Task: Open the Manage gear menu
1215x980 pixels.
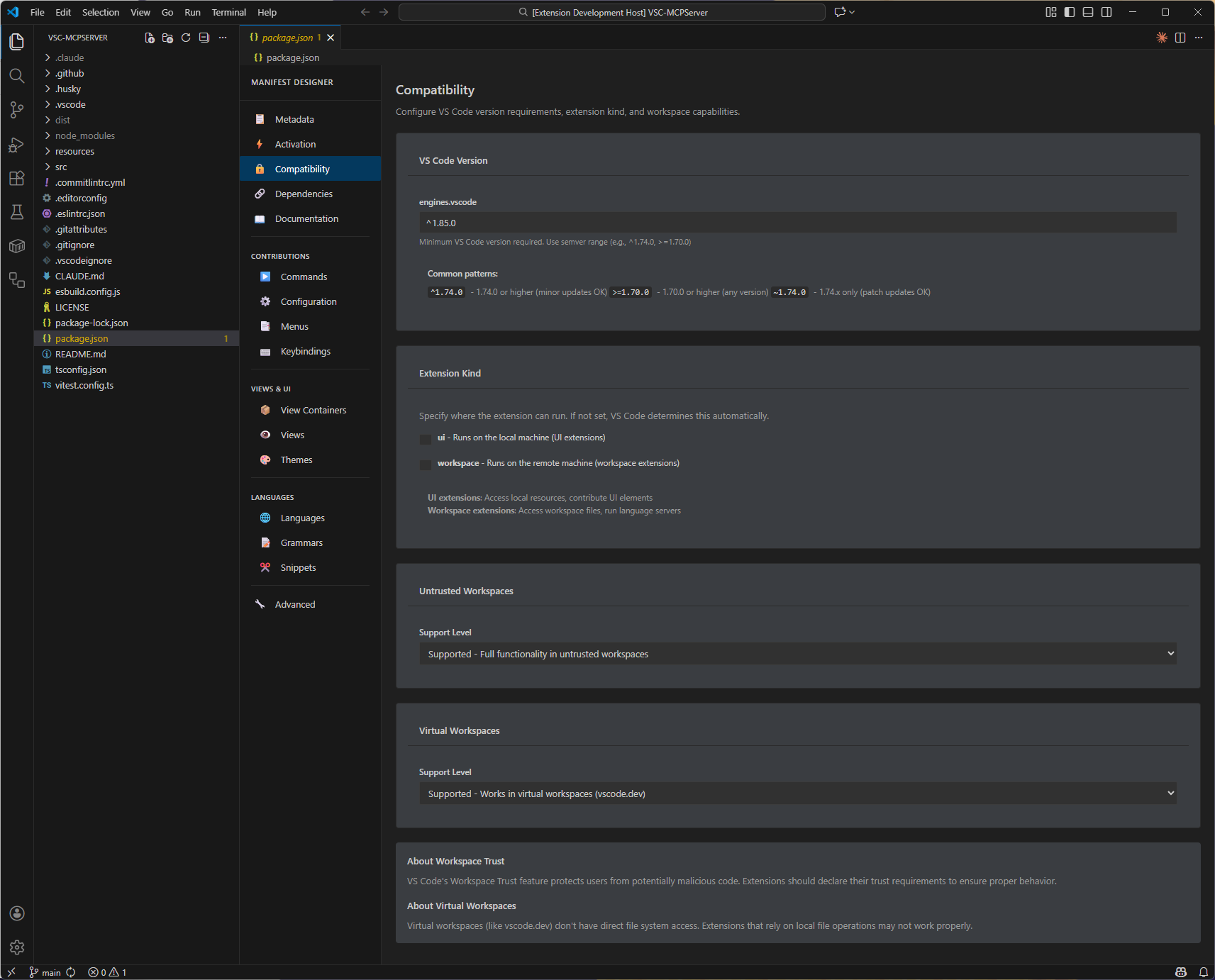Action: coord(17,947)
